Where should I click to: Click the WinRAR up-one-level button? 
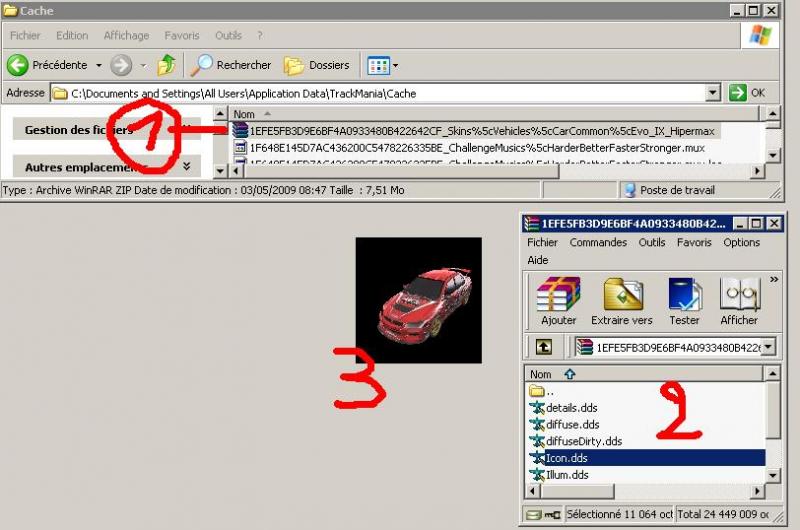[543, 347]
